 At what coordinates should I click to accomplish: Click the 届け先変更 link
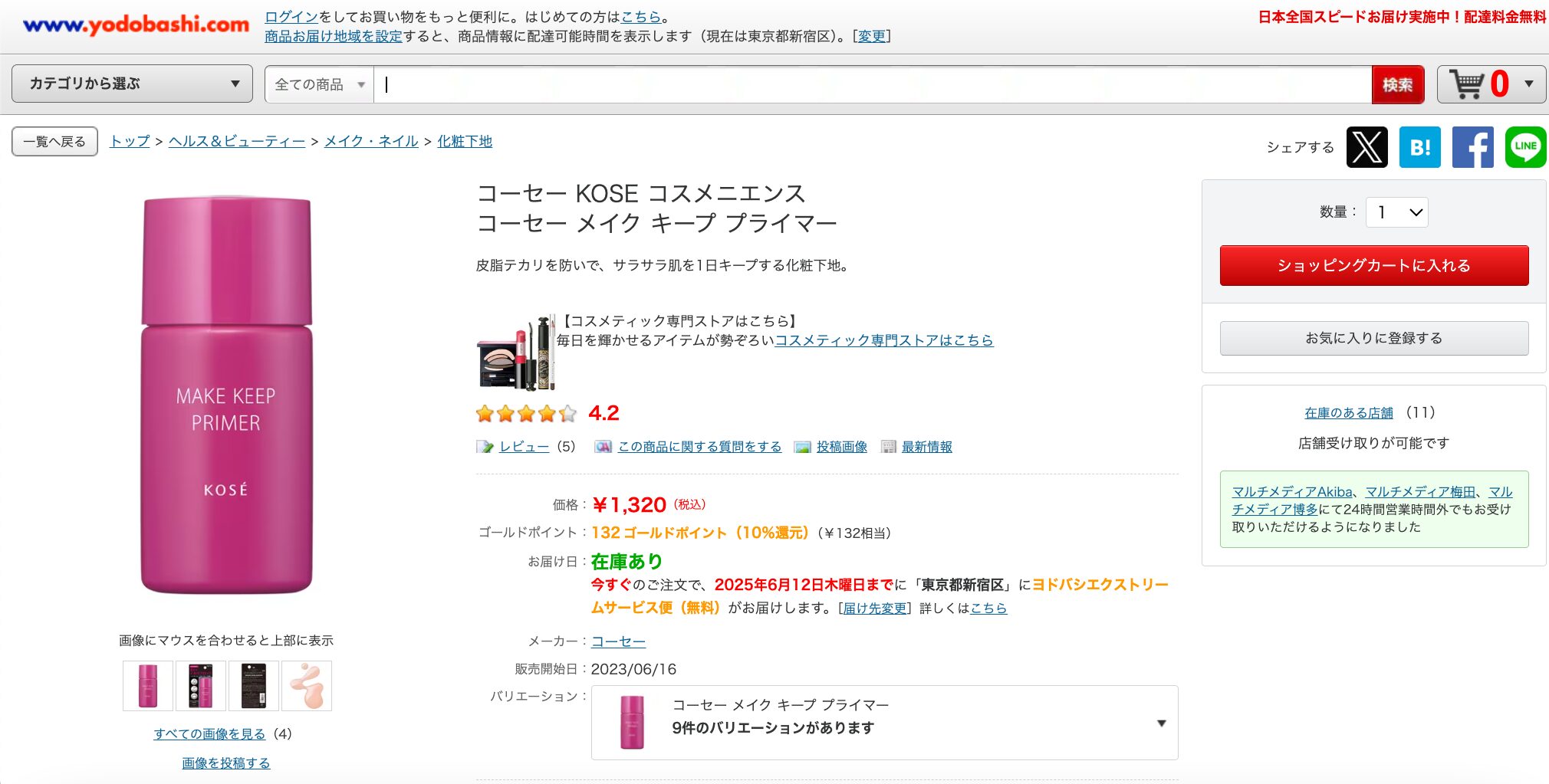(874, 609)
